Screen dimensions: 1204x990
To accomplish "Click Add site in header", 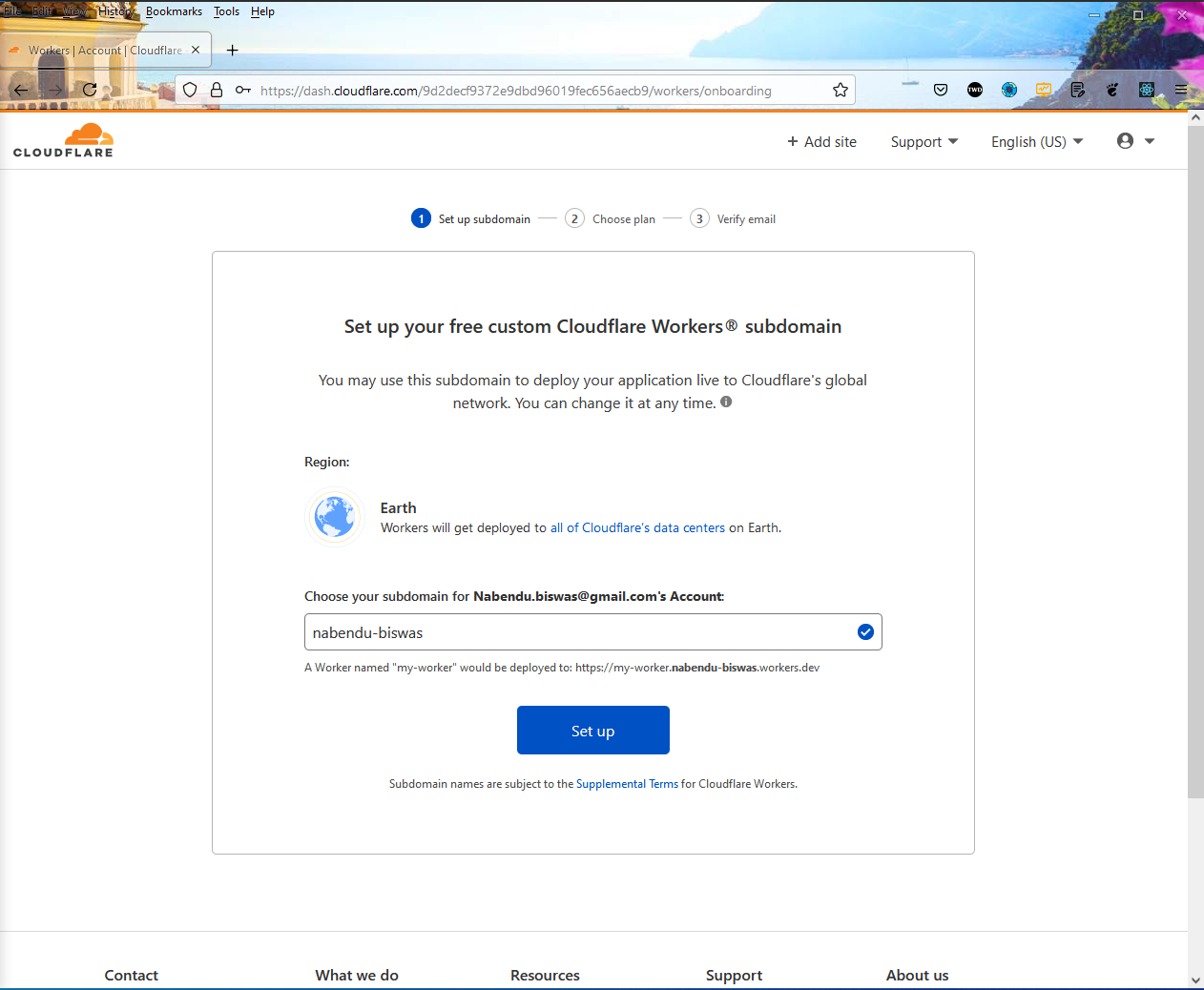I will pyautogui.click(x=821, y=141).
